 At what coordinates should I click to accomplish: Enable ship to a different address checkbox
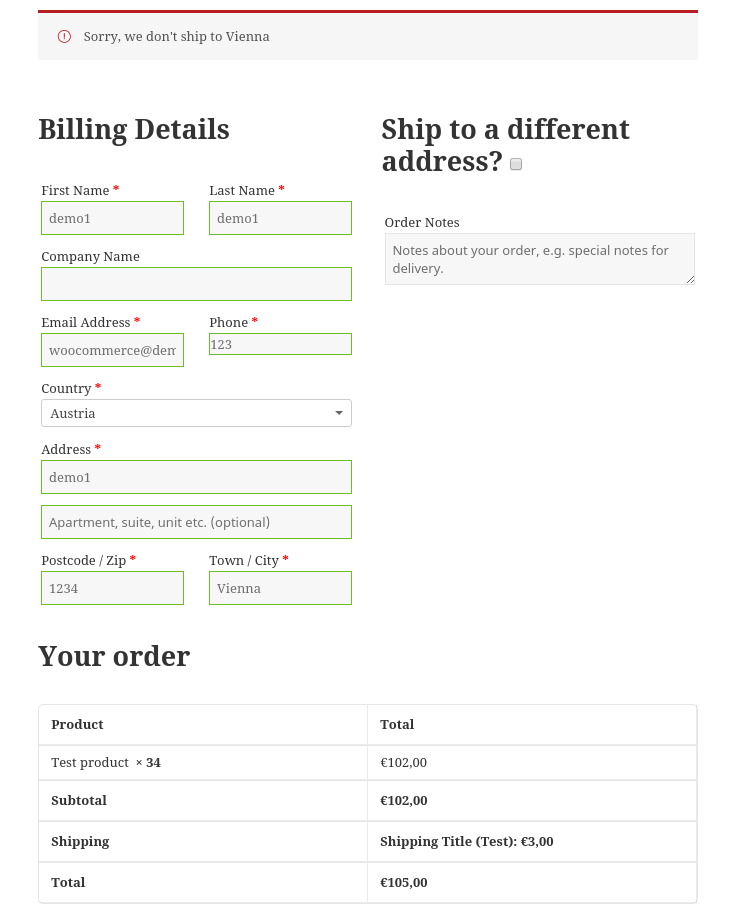[x=516, y=164]
